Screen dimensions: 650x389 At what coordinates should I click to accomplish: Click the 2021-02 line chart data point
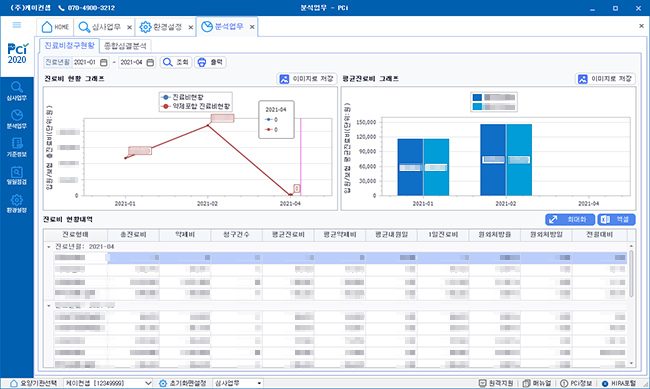pos(208,125)
